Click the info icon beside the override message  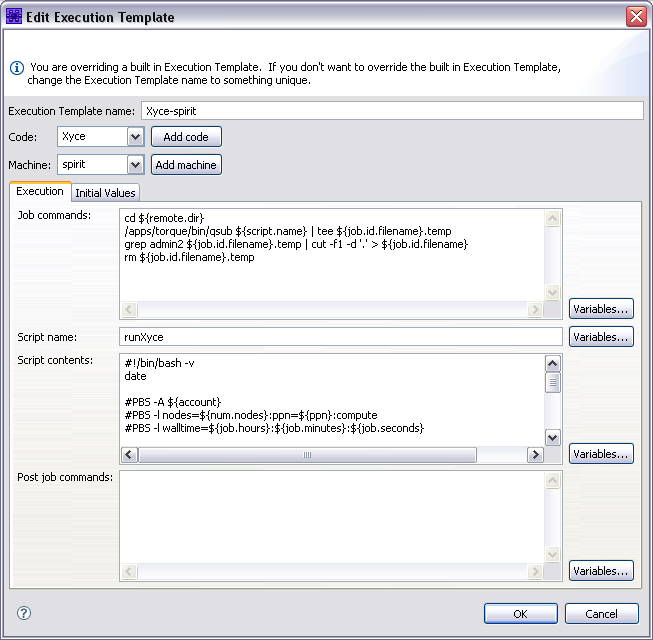tap(17, 67)
